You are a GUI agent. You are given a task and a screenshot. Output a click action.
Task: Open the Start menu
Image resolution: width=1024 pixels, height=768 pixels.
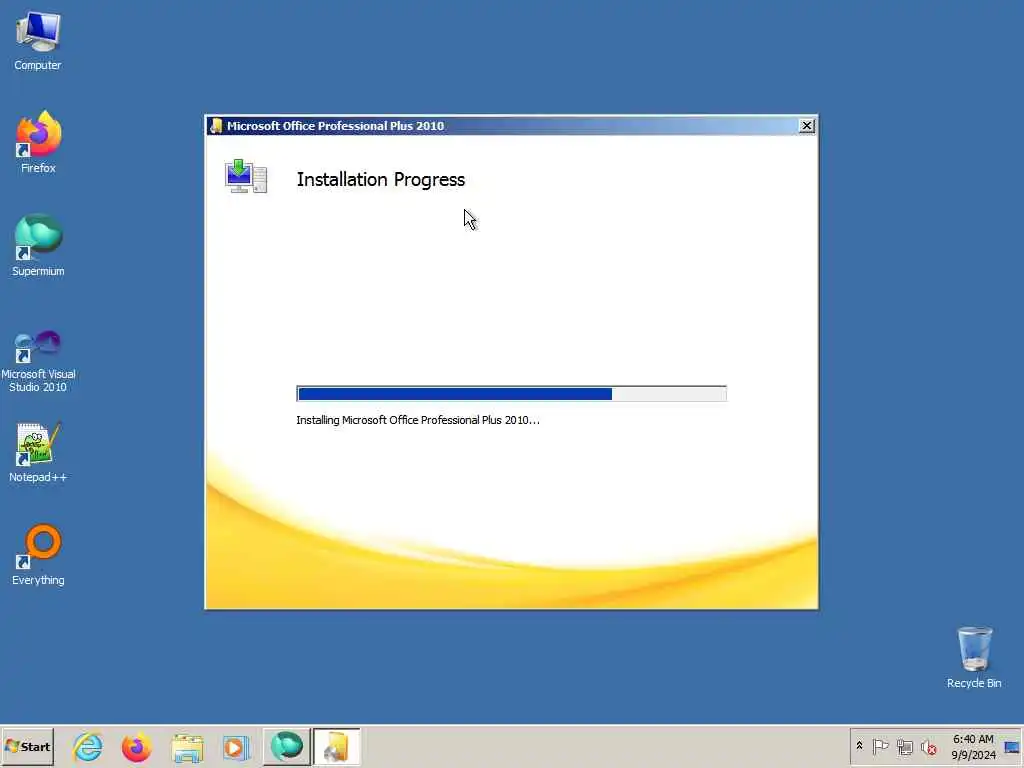[27, 746]
